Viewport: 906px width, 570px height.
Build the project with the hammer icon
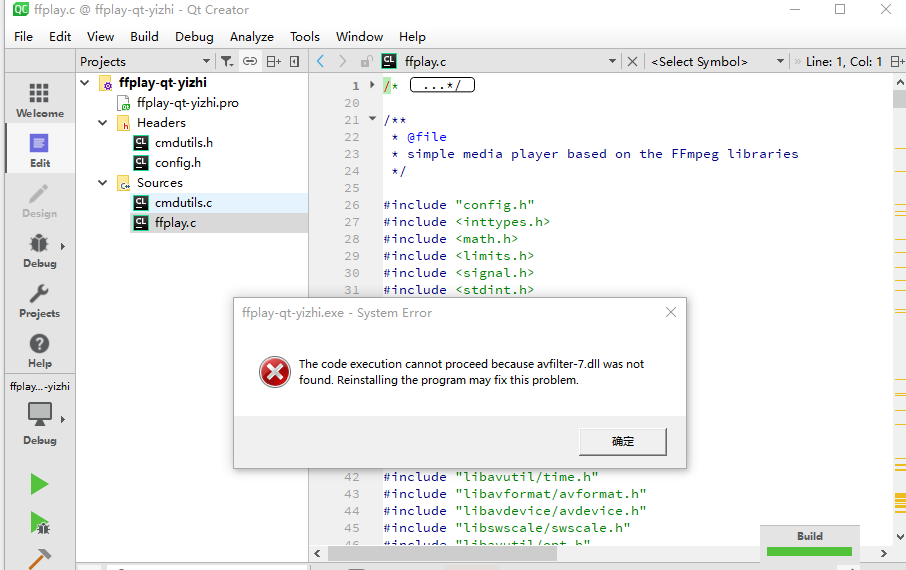tap(39, 559)
